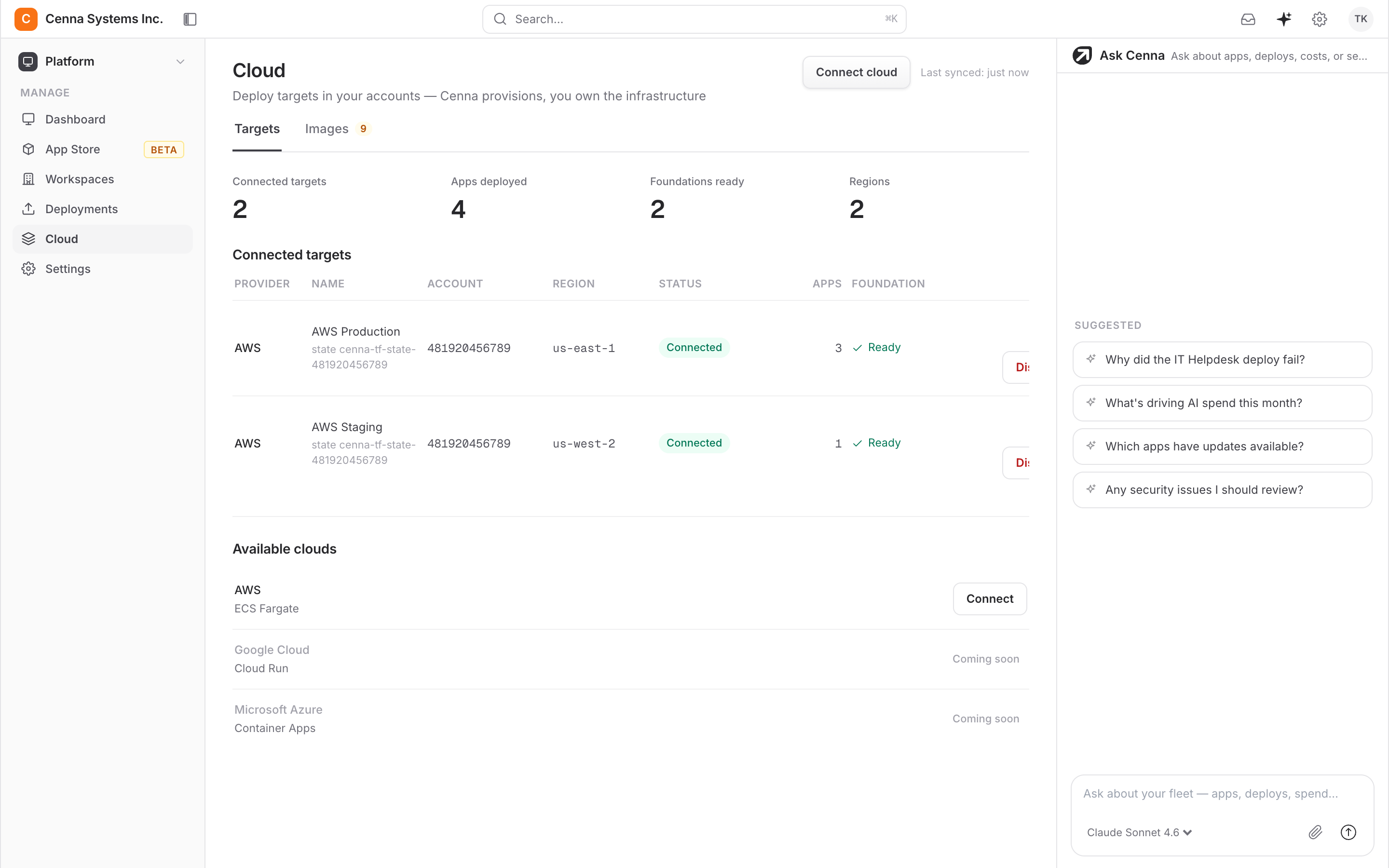The height and width of the screenshot is (868, 1389).
Task: Click the Cenna Systems Inc. organization name
Action: click(x=104, y=19)
